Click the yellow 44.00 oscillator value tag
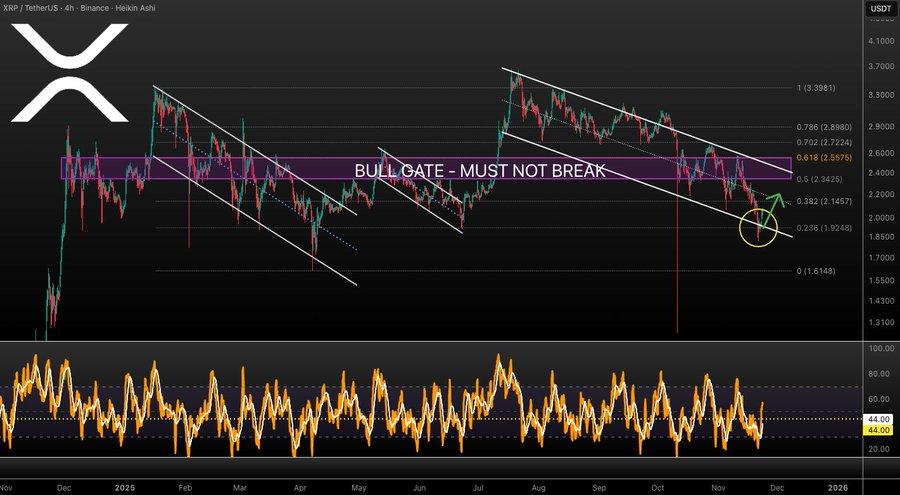900x495 pixels. (x=881, y=429)
